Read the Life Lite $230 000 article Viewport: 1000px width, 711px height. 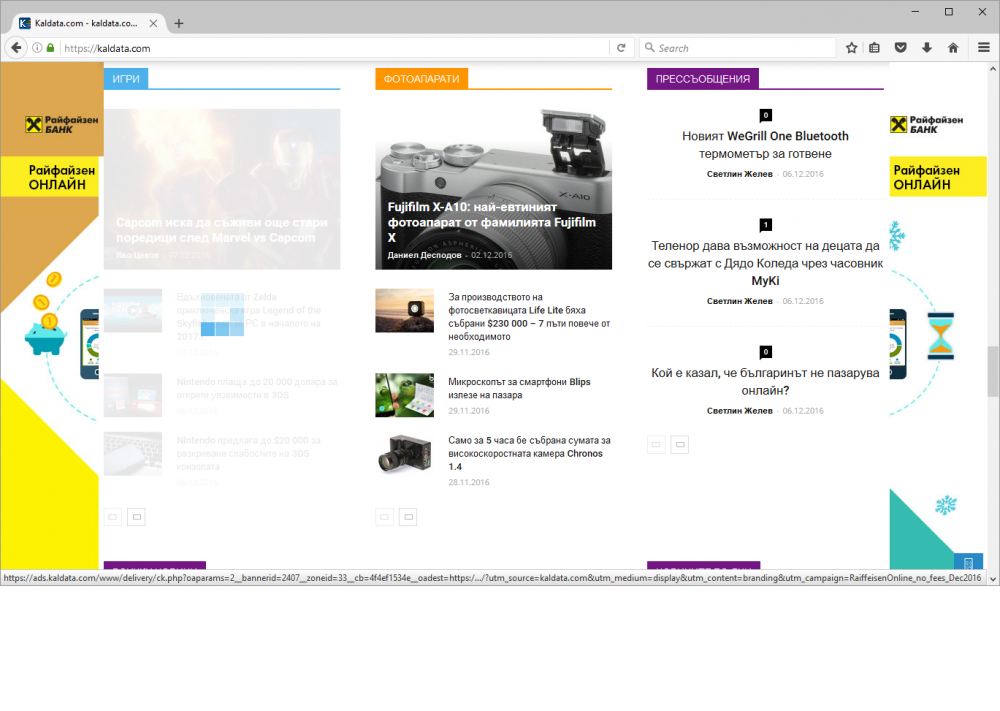tap(529, 317)
